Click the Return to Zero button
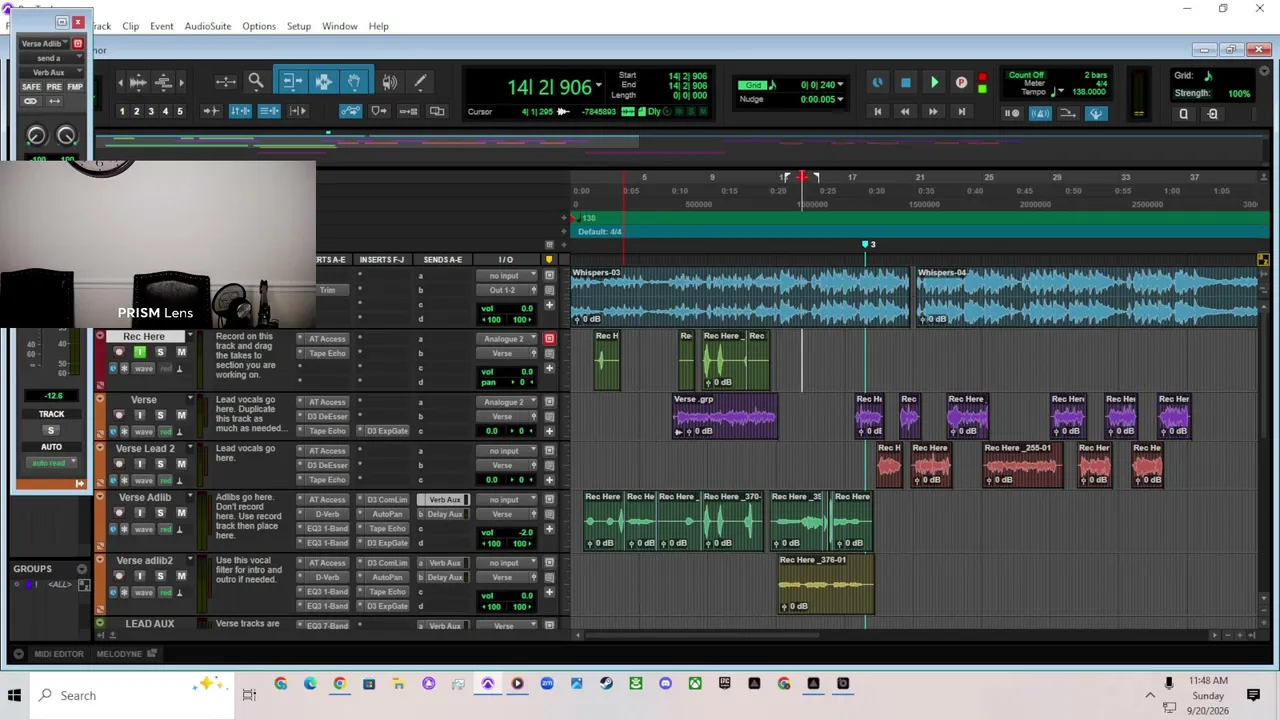Image resolution: width=1280 pixels, height=720 pixels. click(x=878, y=112)
